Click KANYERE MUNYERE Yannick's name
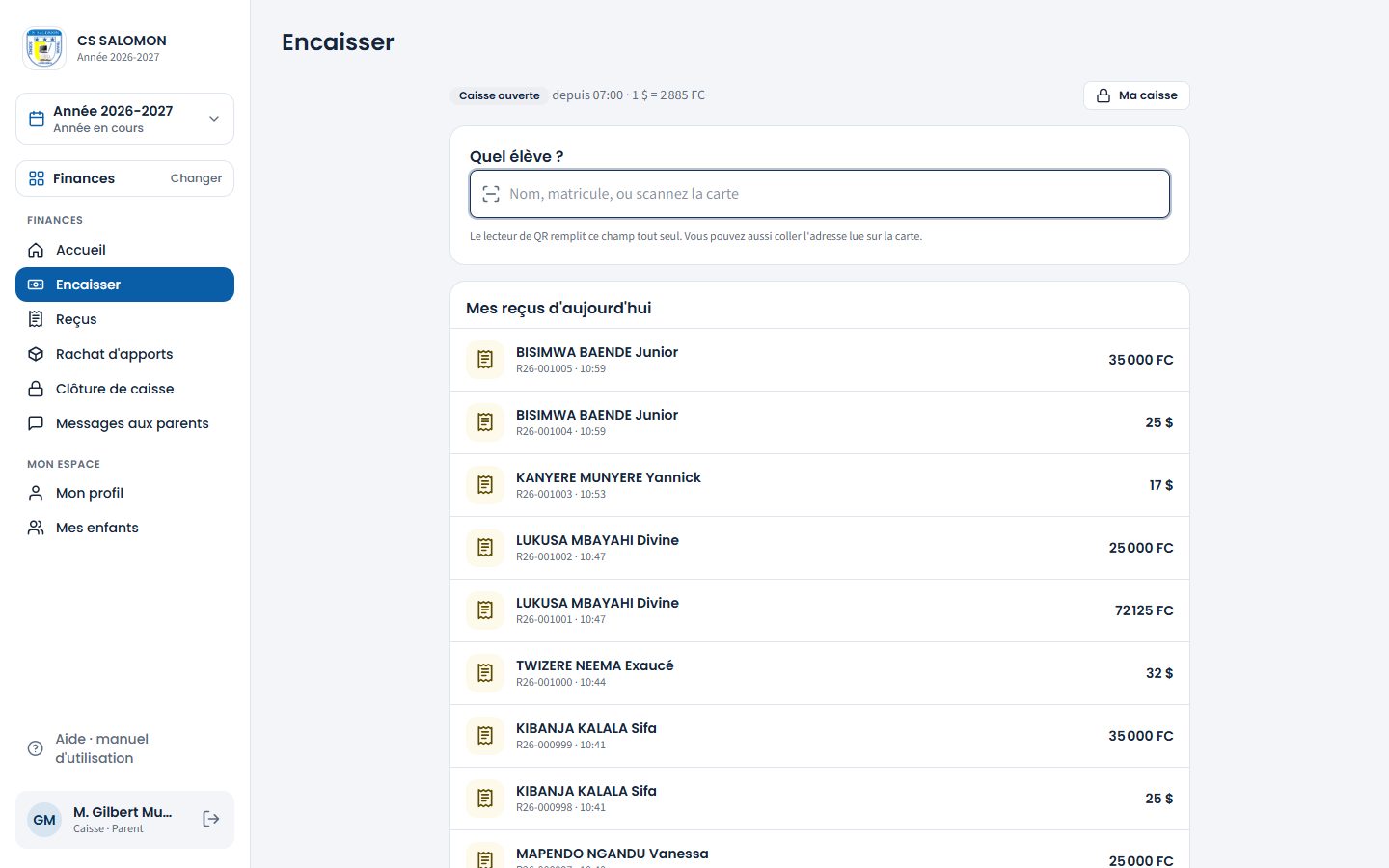Screen dimensions: 1389x868 [x=609, y=477]
